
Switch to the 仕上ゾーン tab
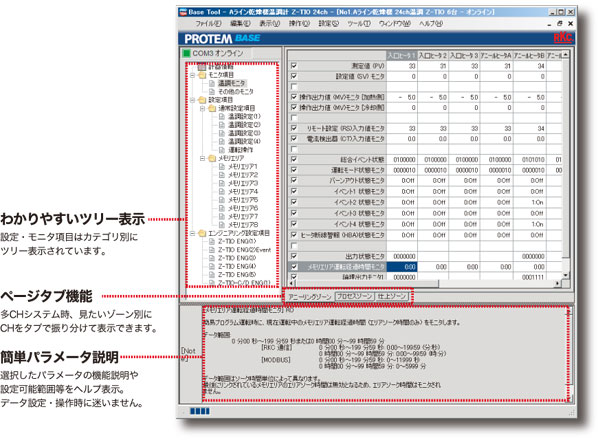tap(392, 296)
